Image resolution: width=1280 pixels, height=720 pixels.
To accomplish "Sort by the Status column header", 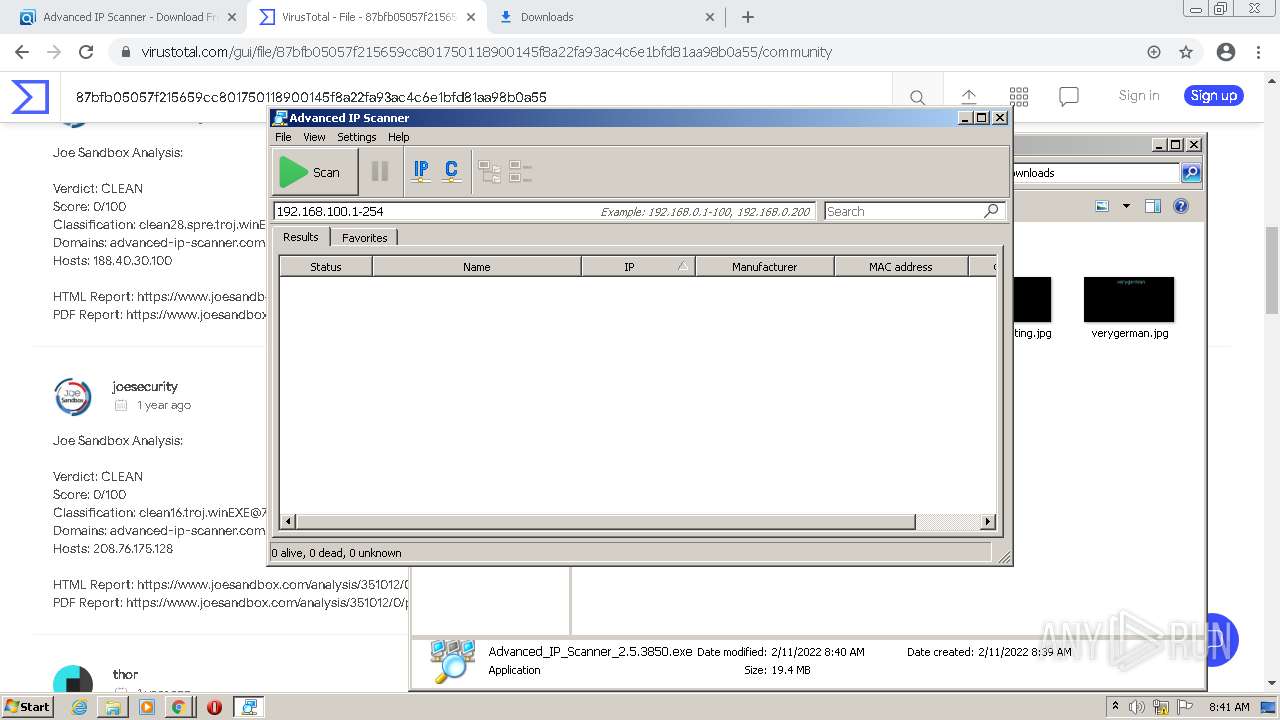I will [326, 267].
